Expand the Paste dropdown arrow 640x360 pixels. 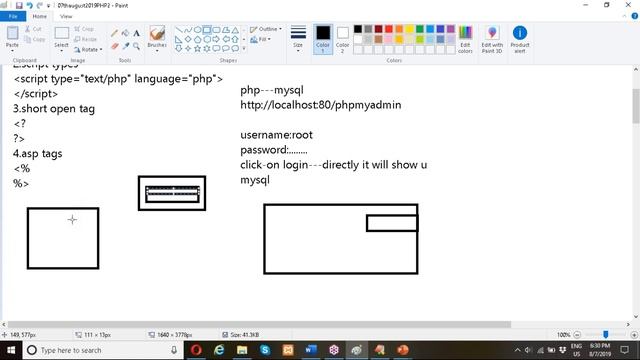click(x=12, y=51)
